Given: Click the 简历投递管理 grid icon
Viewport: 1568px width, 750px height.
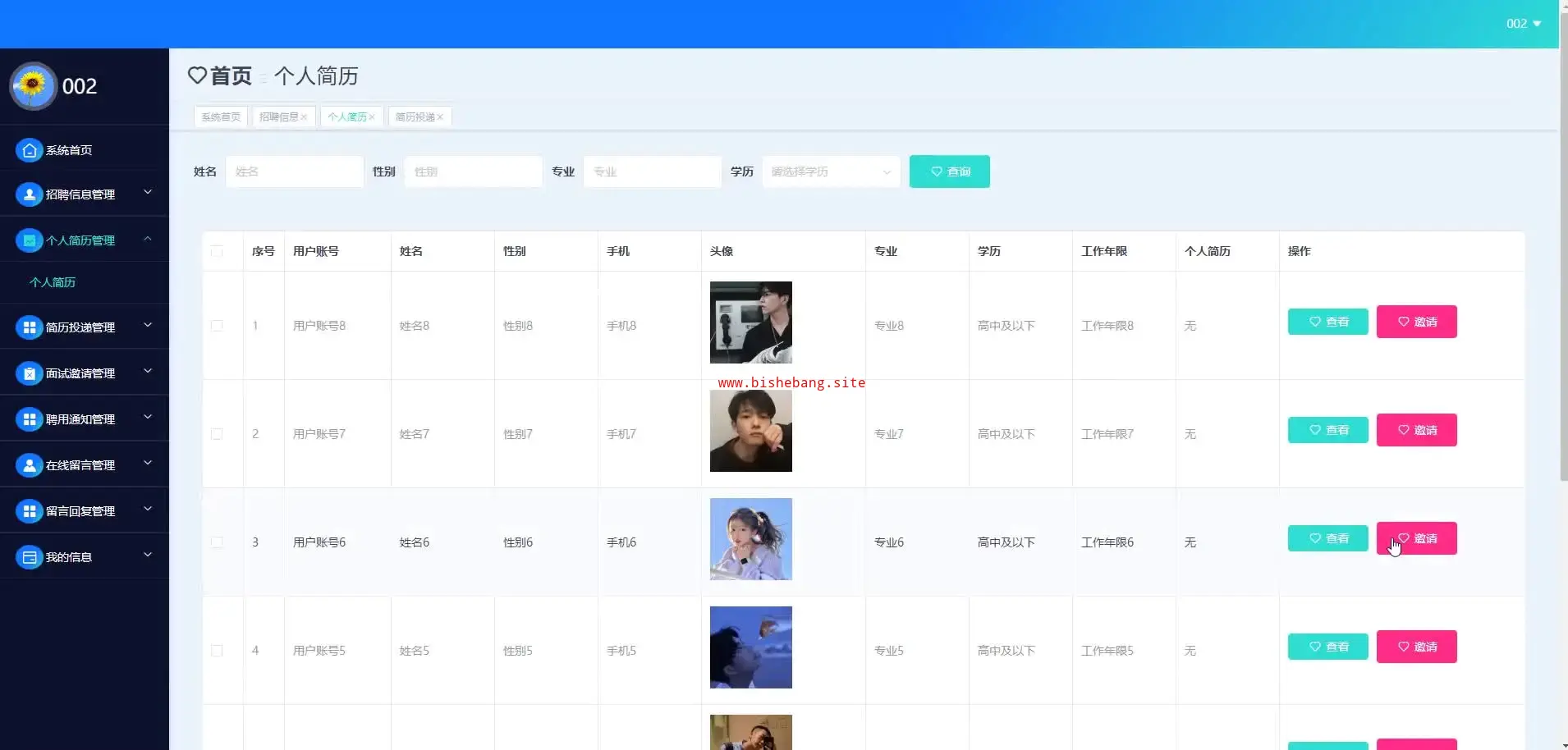Looking at the screenshot, I should (30, 327).
